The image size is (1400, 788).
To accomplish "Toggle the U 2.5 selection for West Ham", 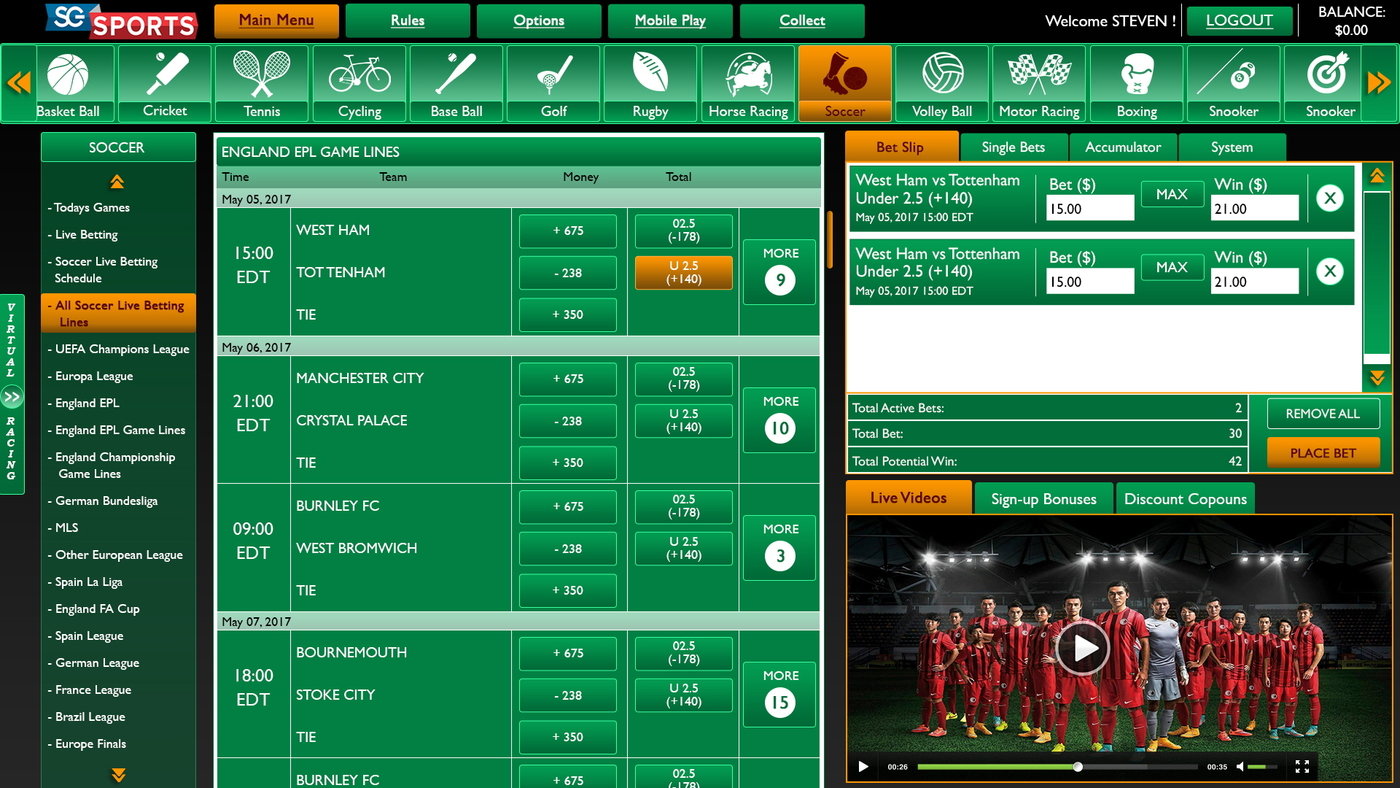I will point(682,272).
